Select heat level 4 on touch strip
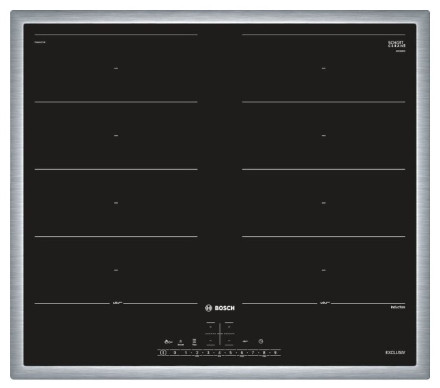Image resolution: width=440 pixels, height=388 pixels. click(x=219, y=352)
